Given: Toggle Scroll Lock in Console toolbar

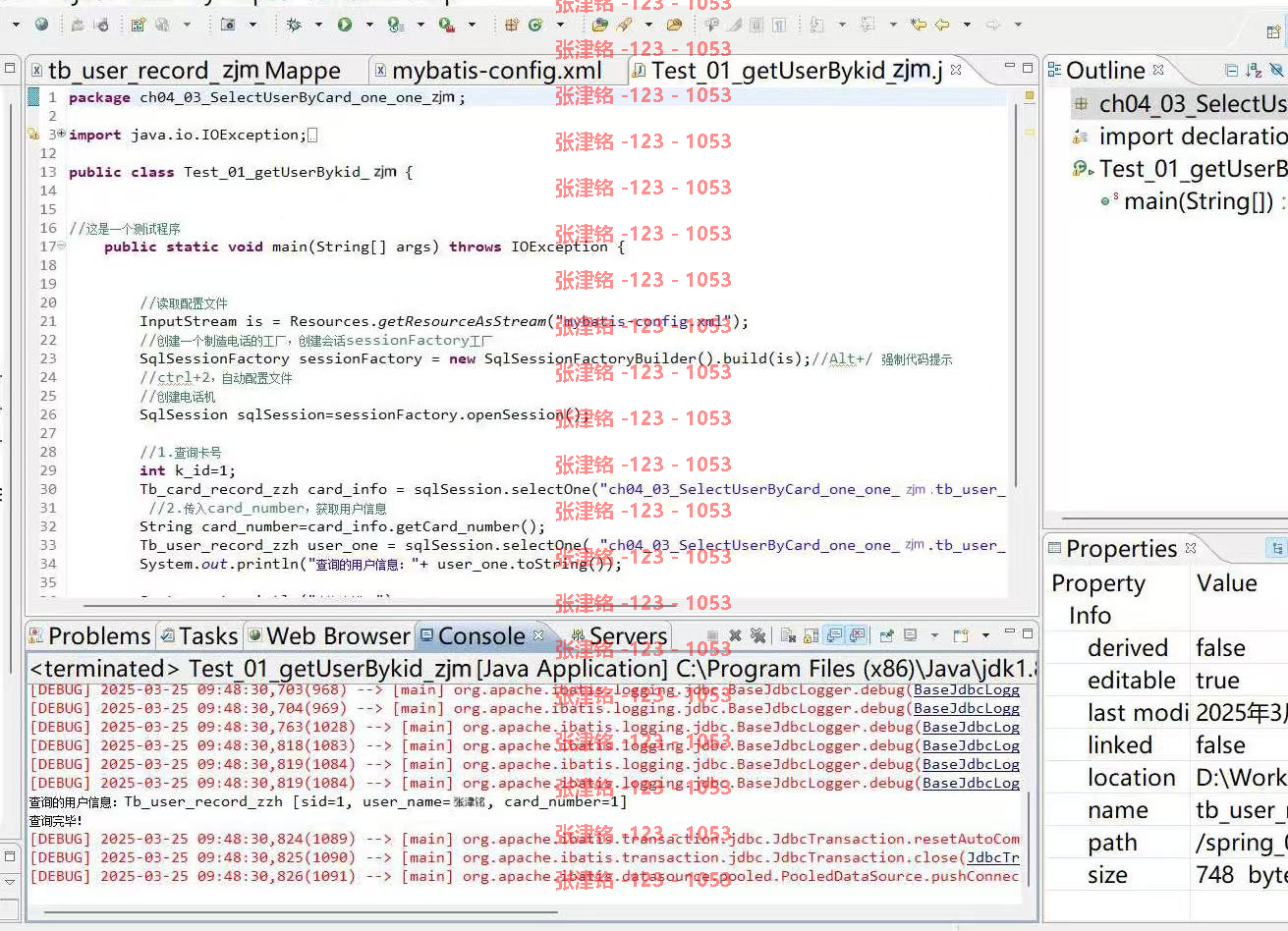Looking at the screenshot, I should point(811,635).
